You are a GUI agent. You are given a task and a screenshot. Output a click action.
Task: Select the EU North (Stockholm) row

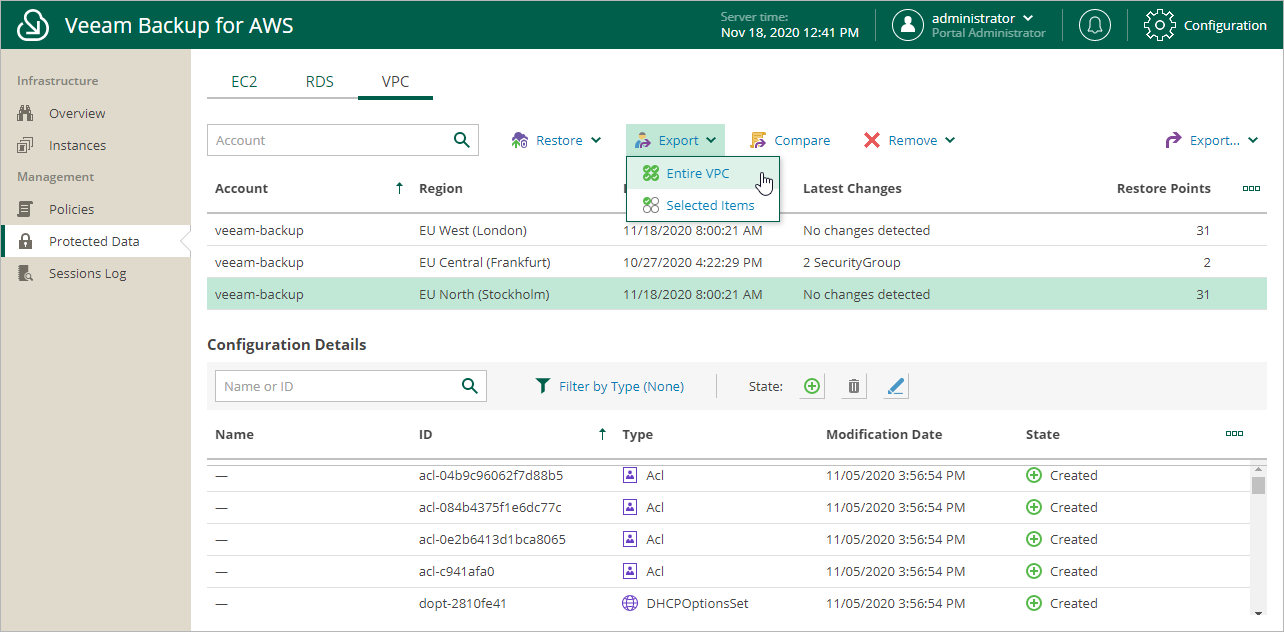tap(737, 294)
